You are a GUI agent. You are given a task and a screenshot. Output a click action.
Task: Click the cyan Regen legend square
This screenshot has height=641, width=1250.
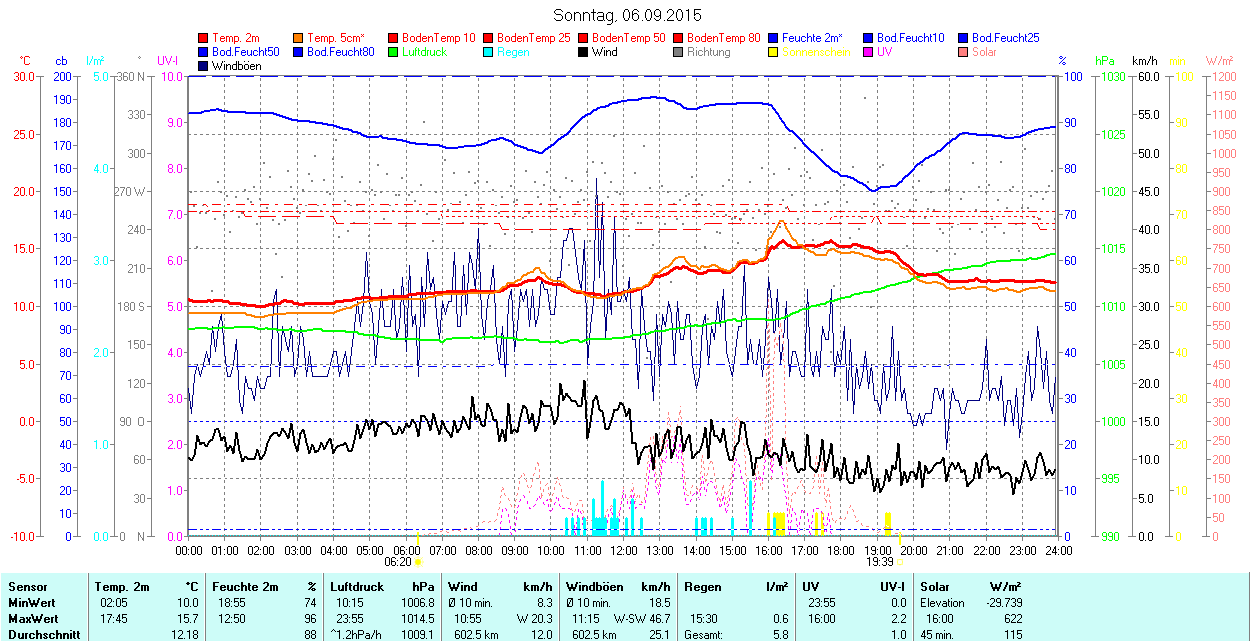click(489, 52)
